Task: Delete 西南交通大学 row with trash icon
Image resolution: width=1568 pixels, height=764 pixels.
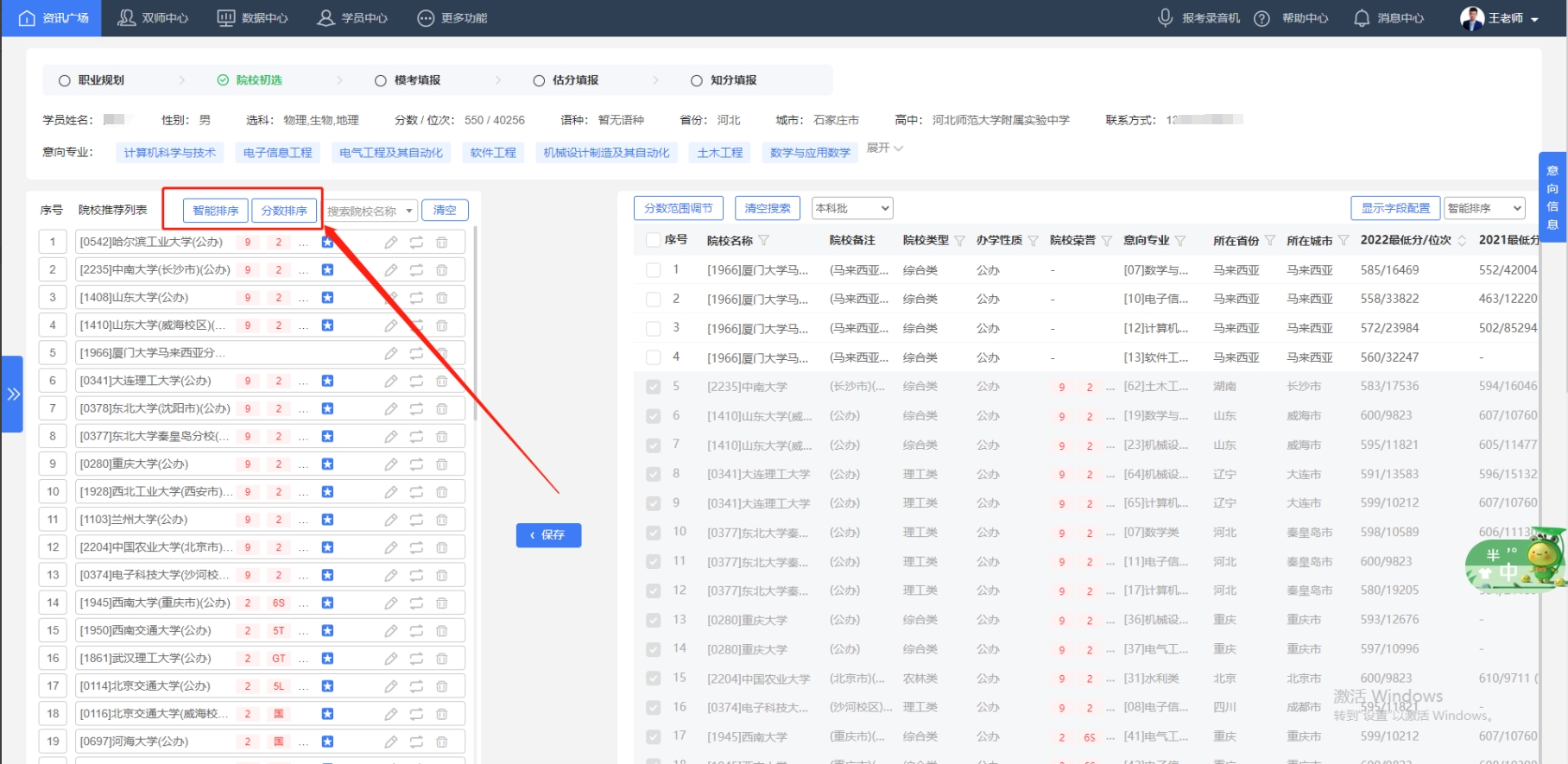Action: [x=441, y=631]
